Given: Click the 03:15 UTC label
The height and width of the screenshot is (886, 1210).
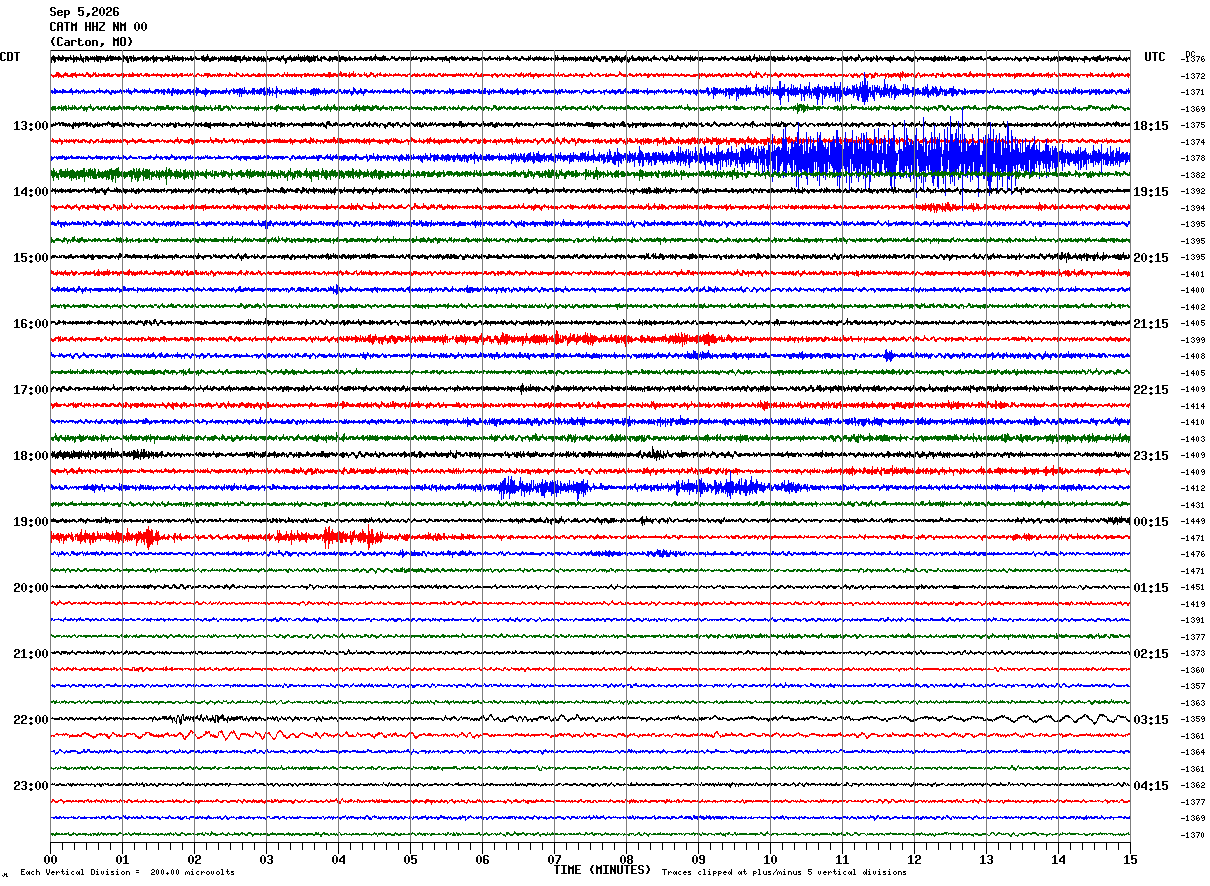Looking at the screenshot, I should click(x=1150, y=720).
